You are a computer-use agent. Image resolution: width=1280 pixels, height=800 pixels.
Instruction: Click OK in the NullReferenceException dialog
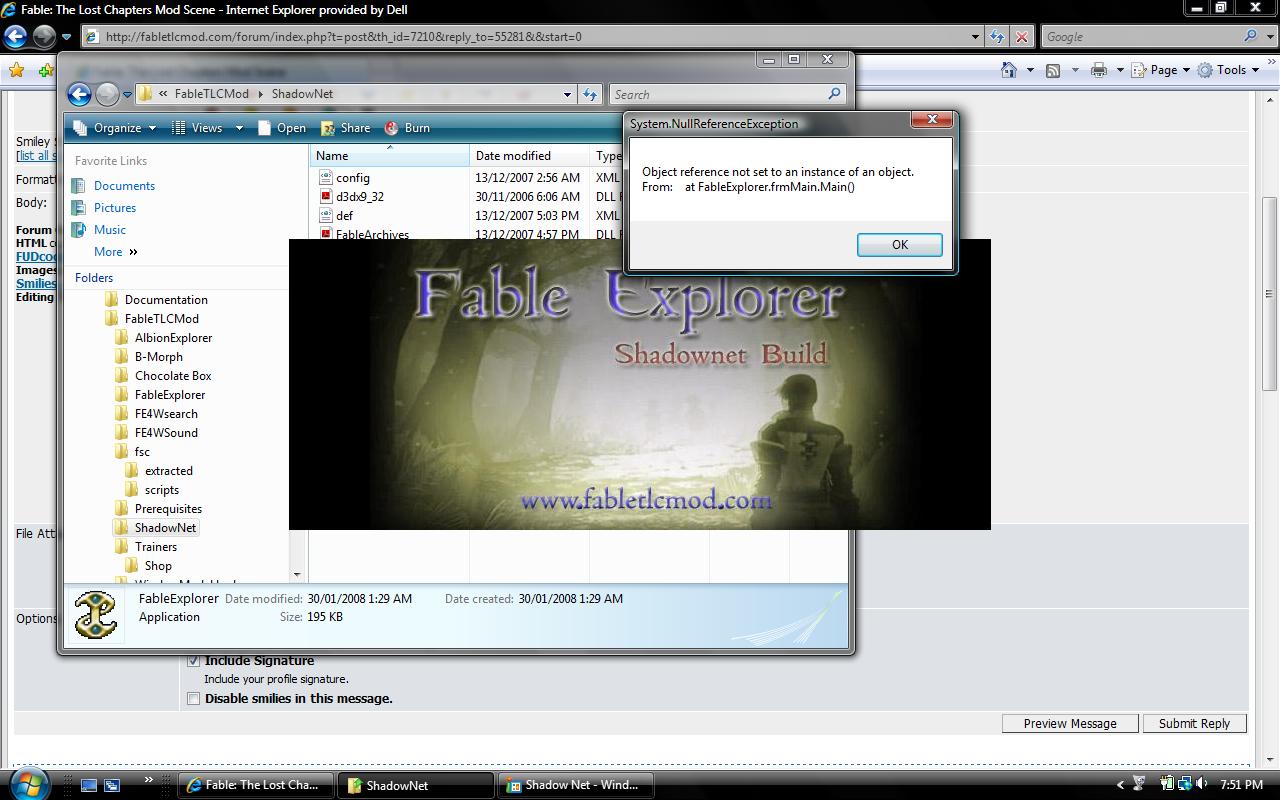click(899, 245)
